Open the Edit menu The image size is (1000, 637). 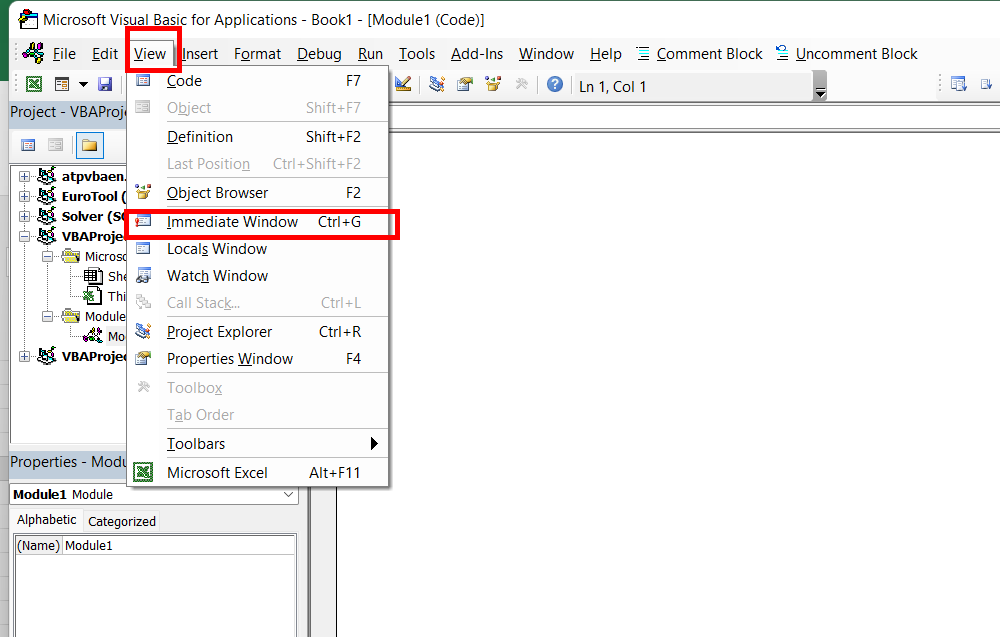(x=105, y=54)
